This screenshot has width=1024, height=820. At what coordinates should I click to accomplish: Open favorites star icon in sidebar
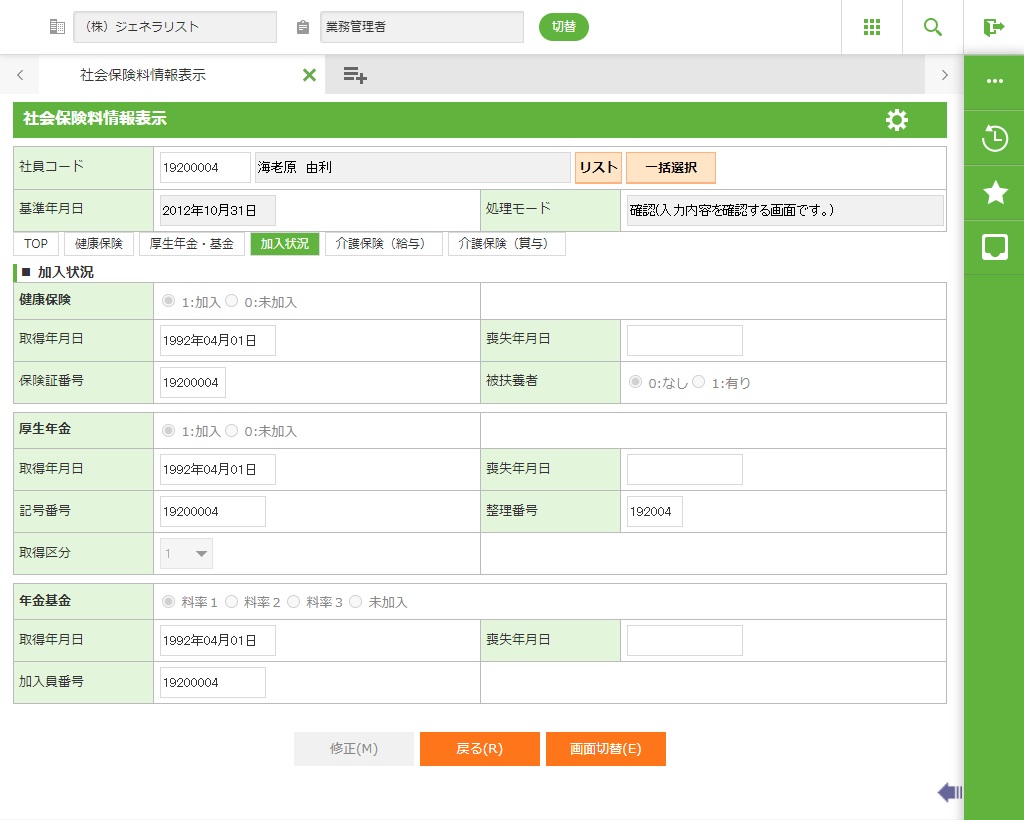pyautogui.click(x=994, y=193)
